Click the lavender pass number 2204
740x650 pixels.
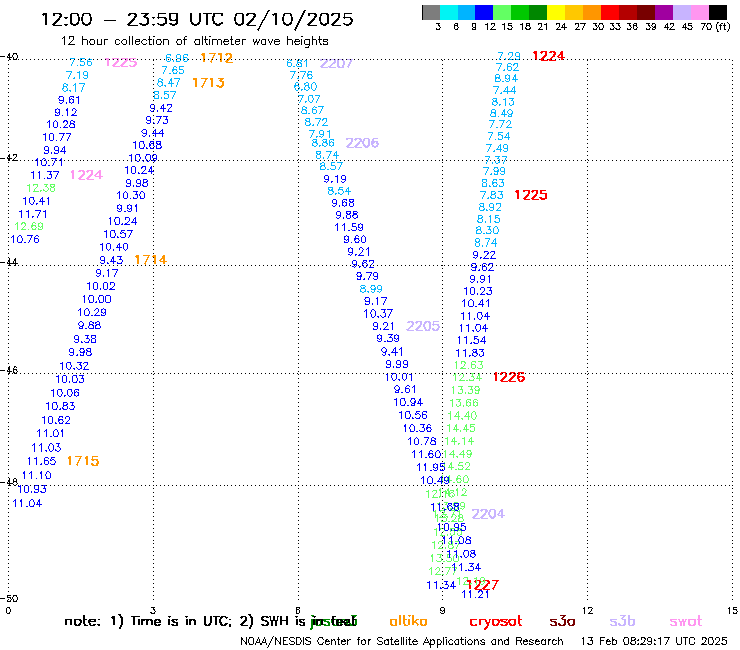tap(488, 514)
